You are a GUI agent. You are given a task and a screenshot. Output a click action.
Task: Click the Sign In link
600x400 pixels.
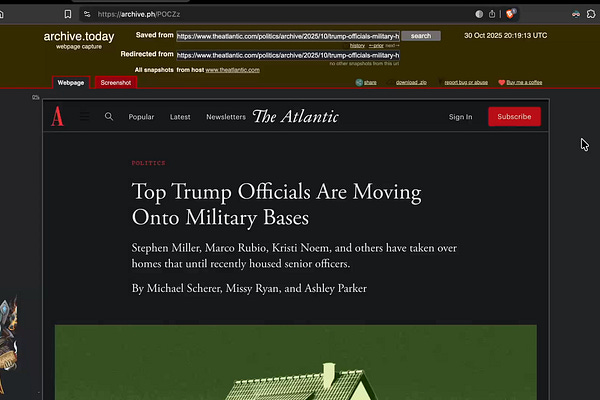tap(460, 117)
